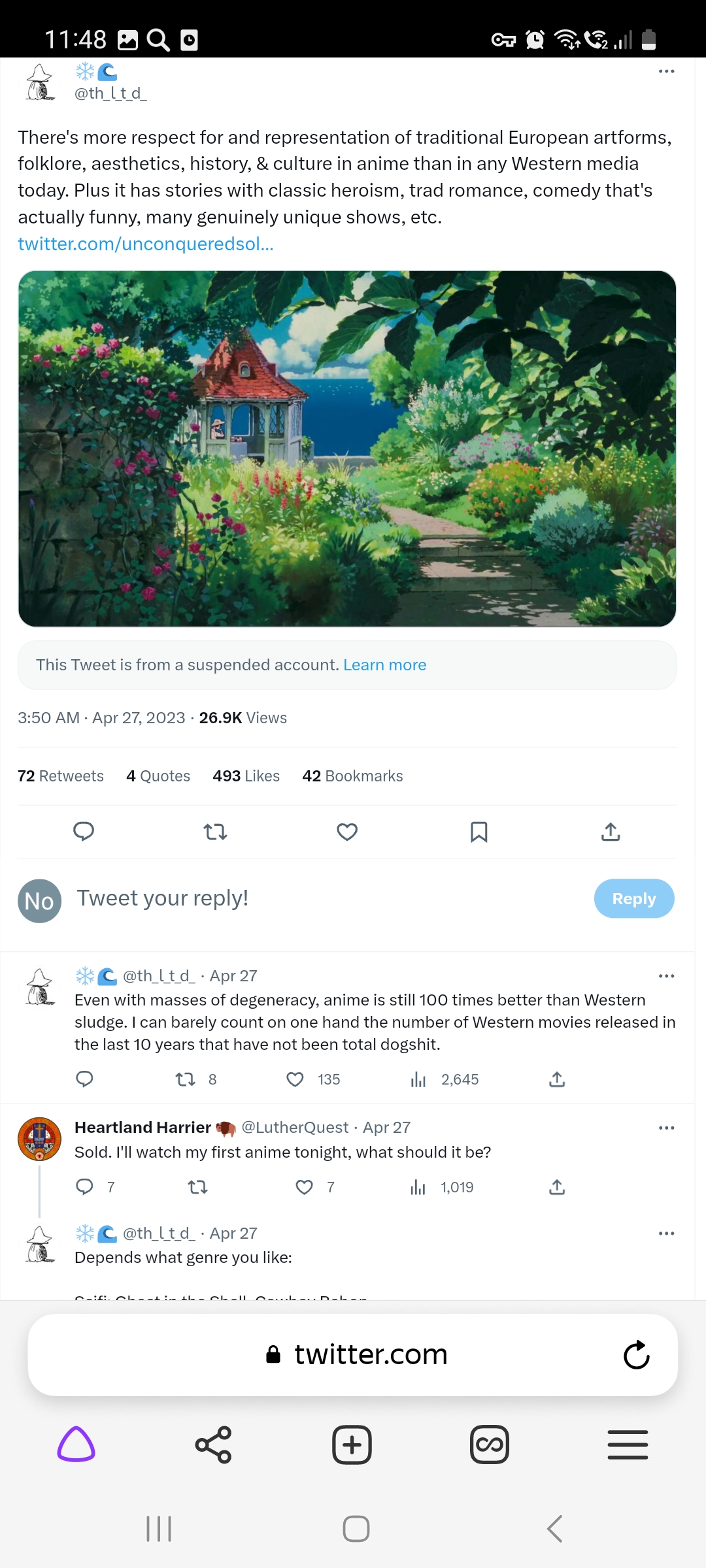Open 'Learn more' about suspended account

click(x=384, y=665)
